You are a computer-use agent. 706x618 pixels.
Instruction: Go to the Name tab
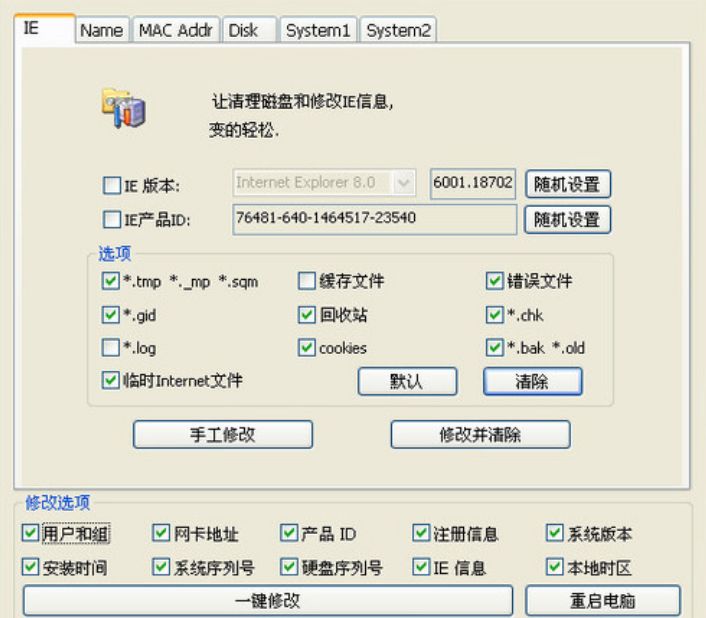point(101,30)
